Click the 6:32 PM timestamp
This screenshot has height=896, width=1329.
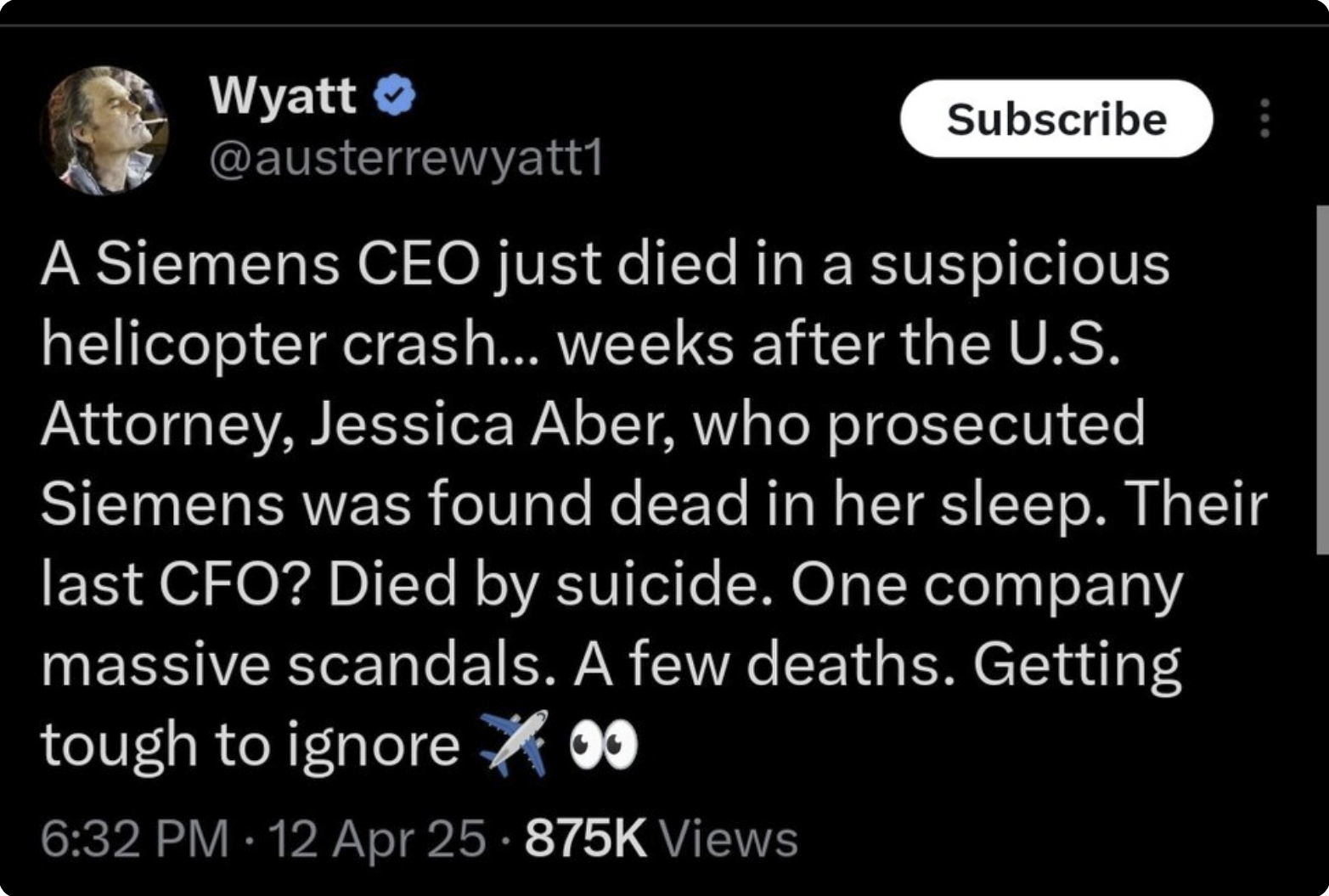tap(135, 839)
